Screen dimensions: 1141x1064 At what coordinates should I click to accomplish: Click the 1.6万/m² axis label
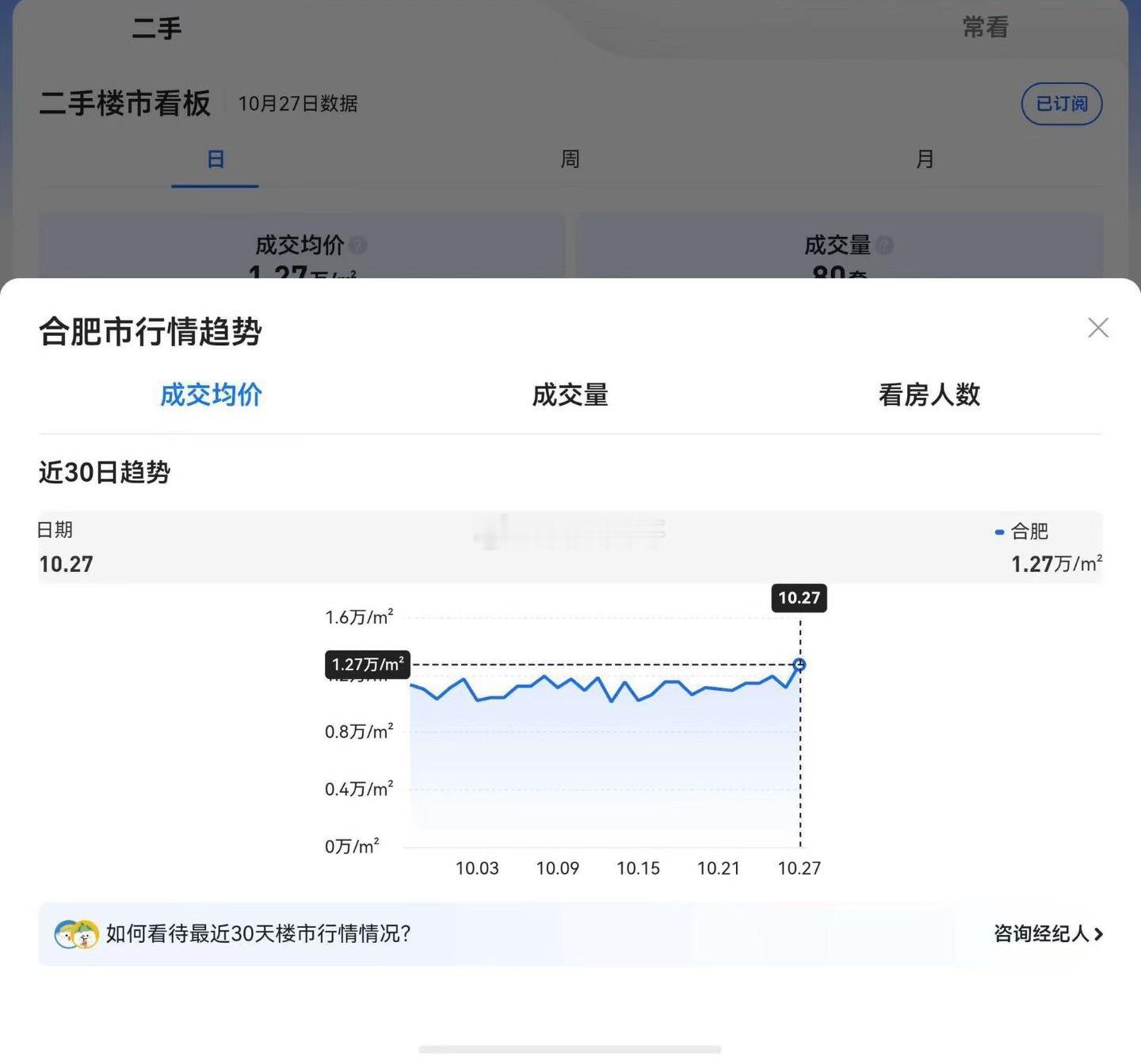tap(359, 617)
